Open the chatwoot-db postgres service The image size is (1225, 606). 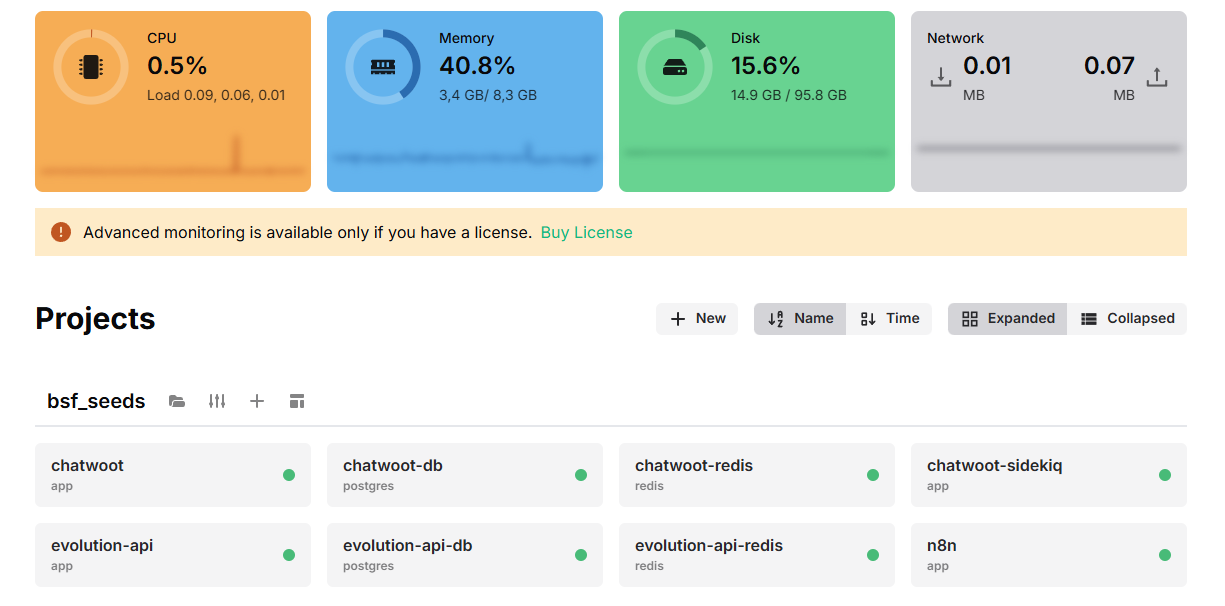point(465,475)
